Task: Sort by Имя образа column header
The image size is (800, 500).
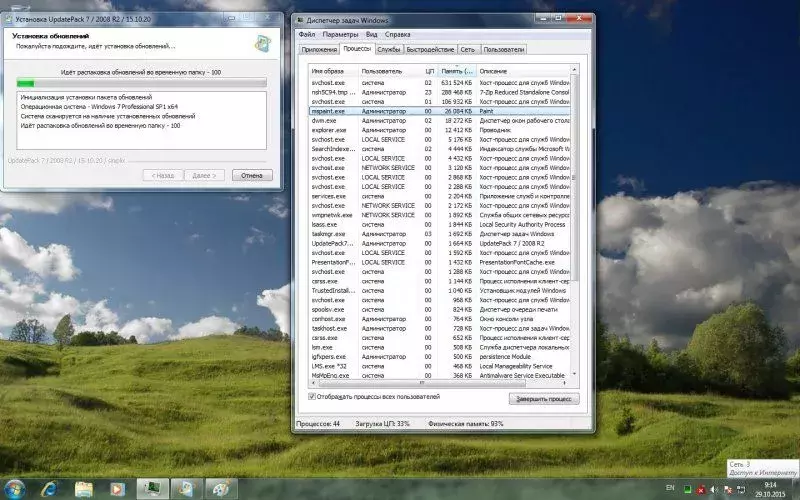Action: click(x=334, y=71)
